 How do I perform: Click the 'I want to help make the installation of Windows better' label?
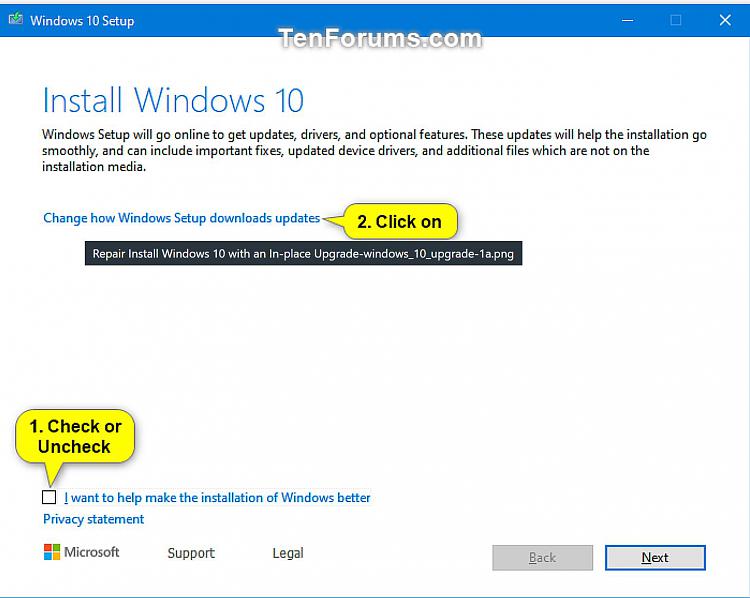coord(217,498)
